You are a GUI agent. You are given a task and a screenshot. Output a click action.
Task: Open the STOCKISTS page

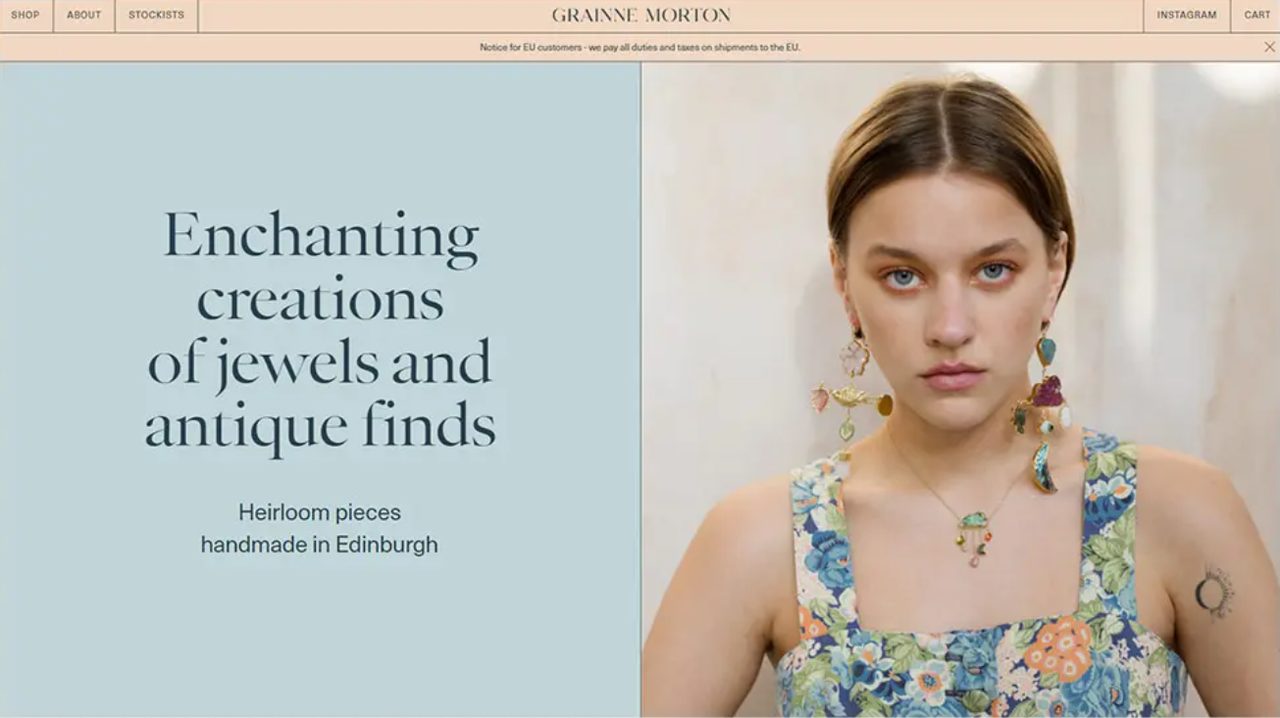click(156, 15)
